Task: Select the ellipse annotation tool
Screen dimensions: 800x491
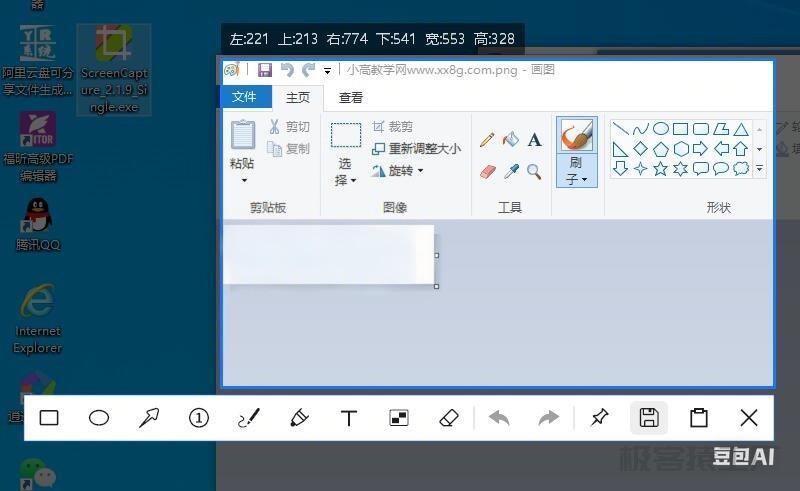Action: pyautogui.click(x=99, y=418)
